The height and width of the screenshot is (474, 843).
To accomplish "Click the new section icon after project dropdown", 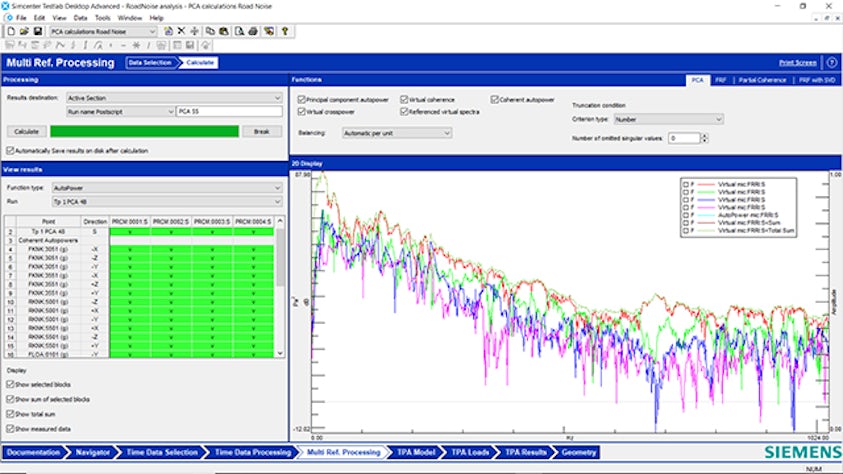I will [x=168, y=32].
